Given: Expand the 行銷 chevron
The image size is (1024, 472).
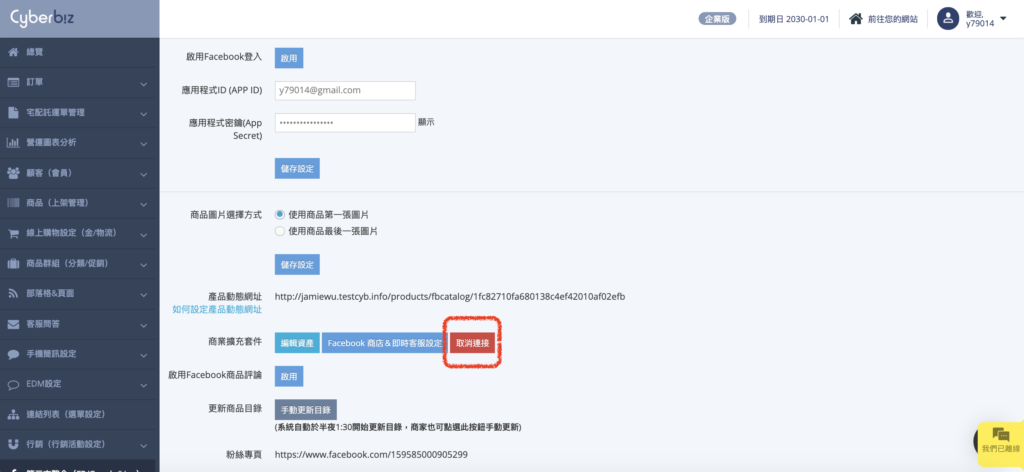Looking at the screenshot, I should click(x=144, y=446).
